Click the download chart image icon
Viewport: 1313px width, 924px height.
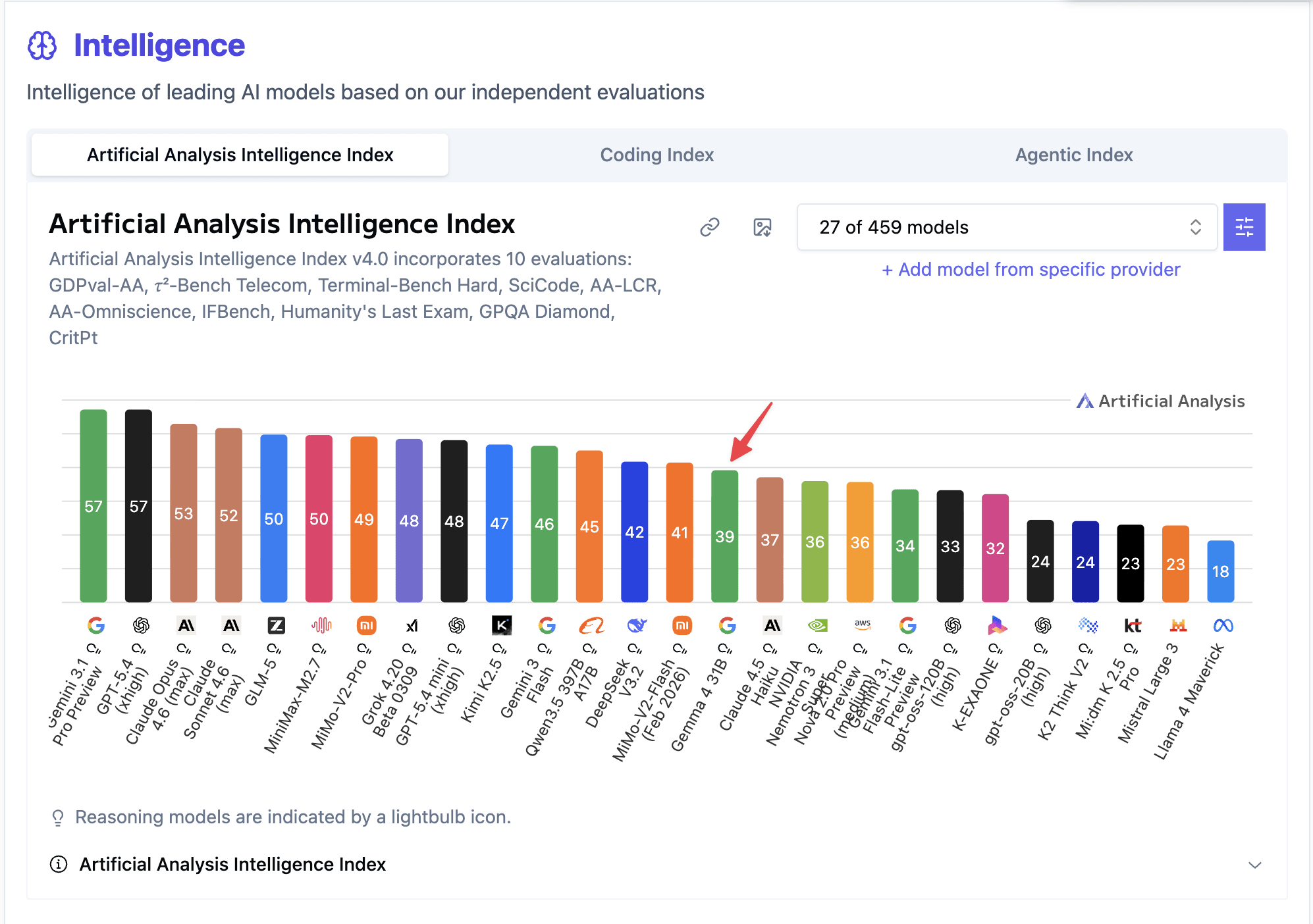click(762, 227)
